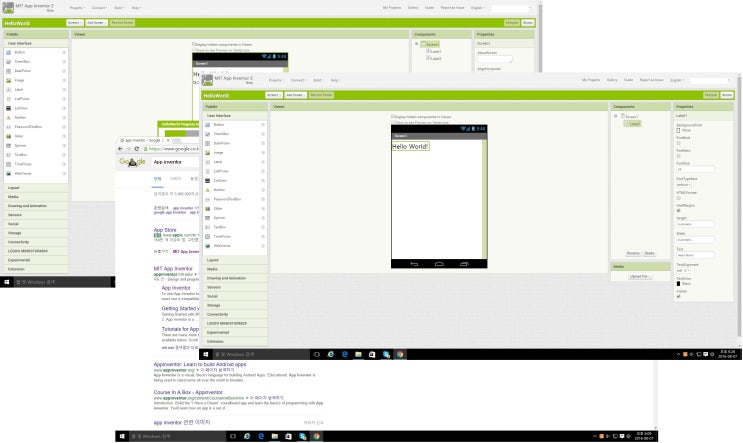The height and width of the screenshot is (443, 743).
Task: Expand Layout category in front window palette
Action: (x=235, y=260)
